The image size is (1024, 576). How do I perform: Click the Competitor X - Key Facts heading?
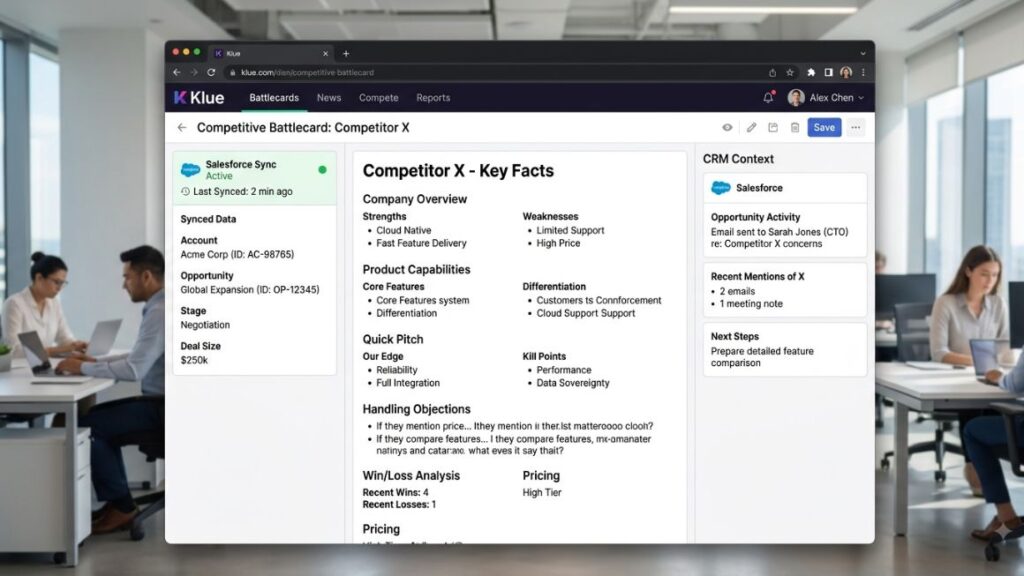pos(458,170)
